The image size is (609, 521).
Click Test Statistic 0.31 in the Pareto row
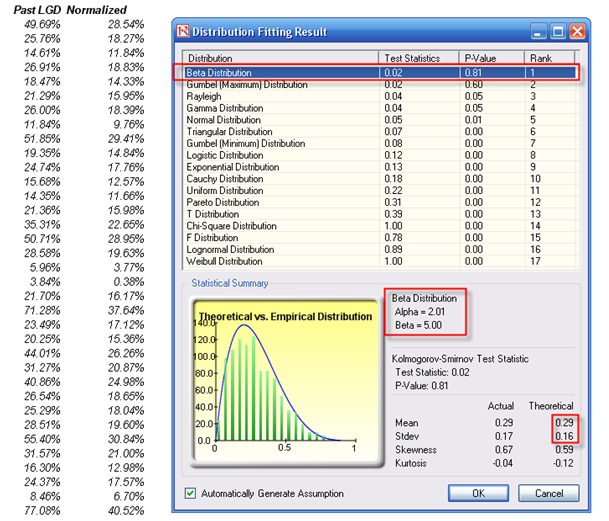click(393, 202)
